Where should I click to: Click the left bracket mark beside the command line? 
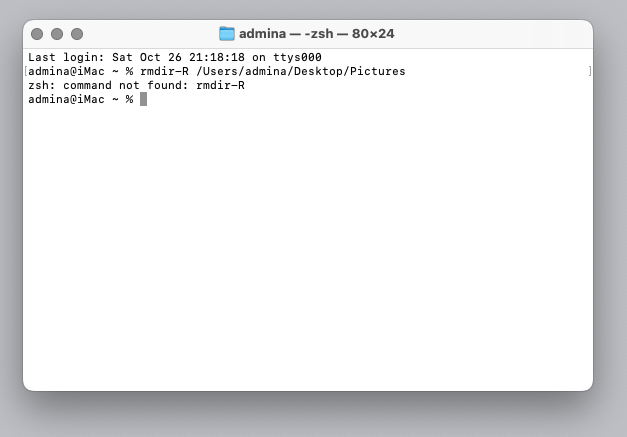25,72
